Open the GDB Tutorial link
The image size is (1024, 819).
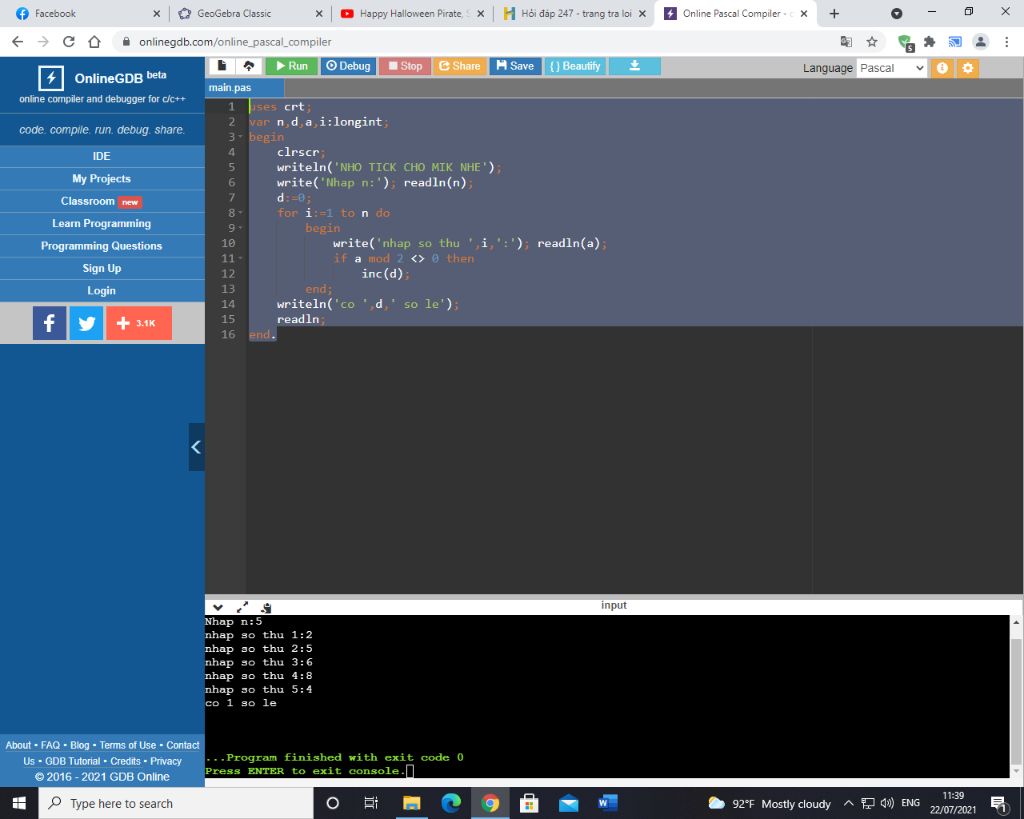tap(72, 762)
